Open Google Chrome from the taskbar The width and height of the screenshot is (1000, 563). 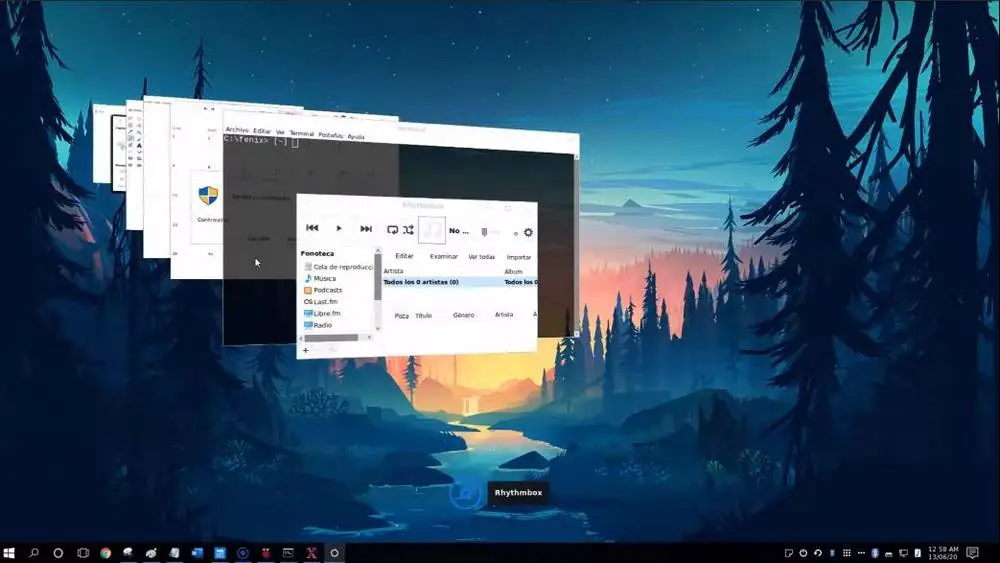coord(105,553)
